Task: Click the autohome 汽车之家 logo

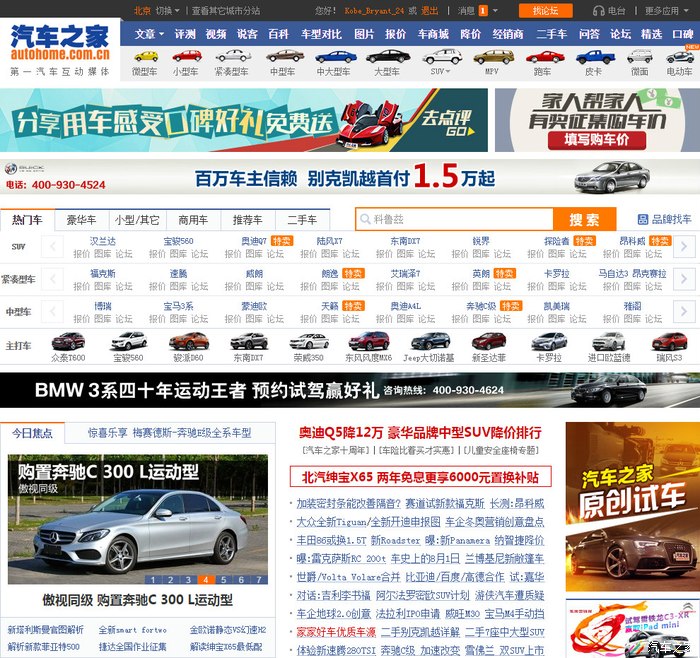Action: (x=59, y=43)
